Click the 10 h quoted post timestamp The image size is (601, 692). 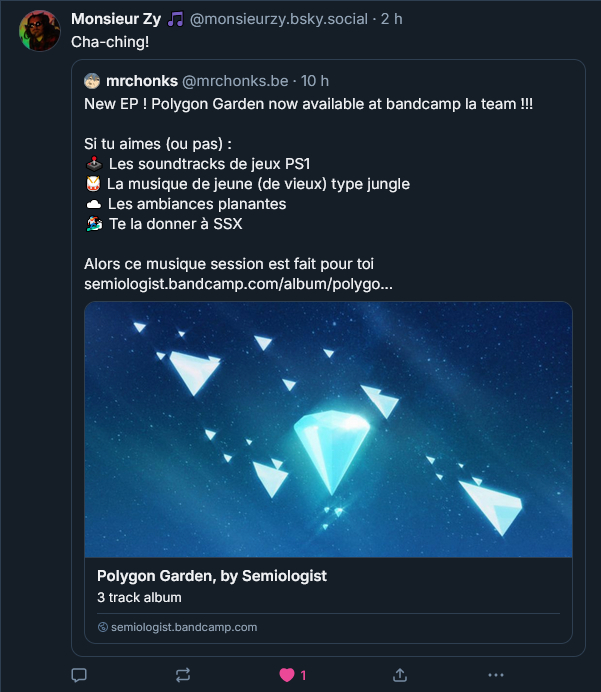(x=314, y=81)
